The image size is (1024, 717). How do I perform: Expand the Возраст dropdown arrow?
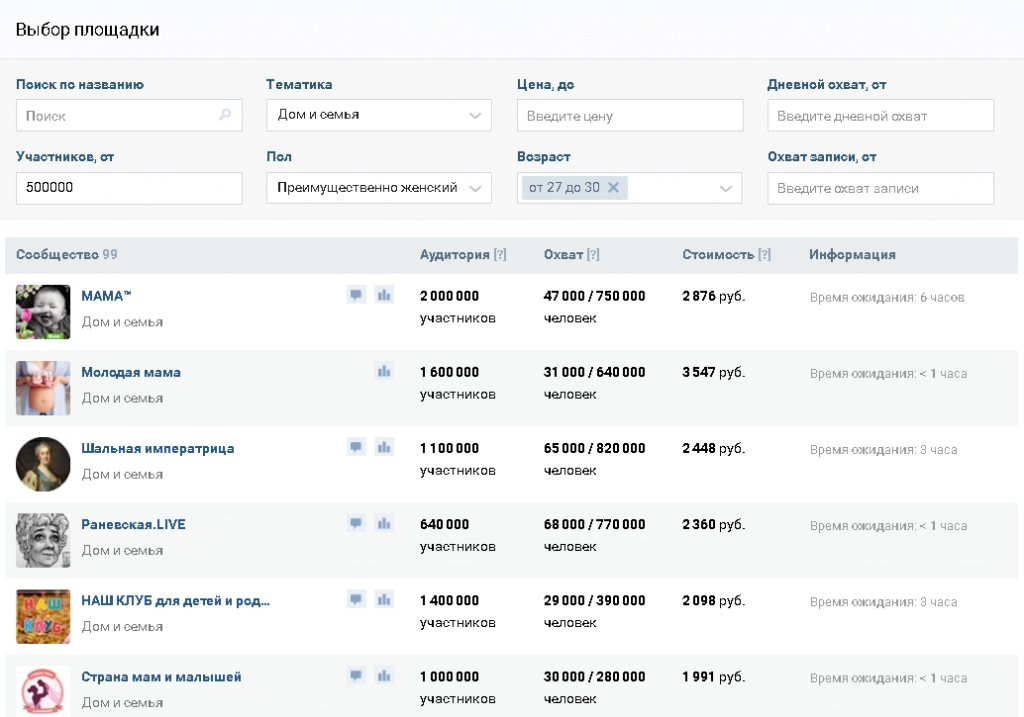point(726,188)
